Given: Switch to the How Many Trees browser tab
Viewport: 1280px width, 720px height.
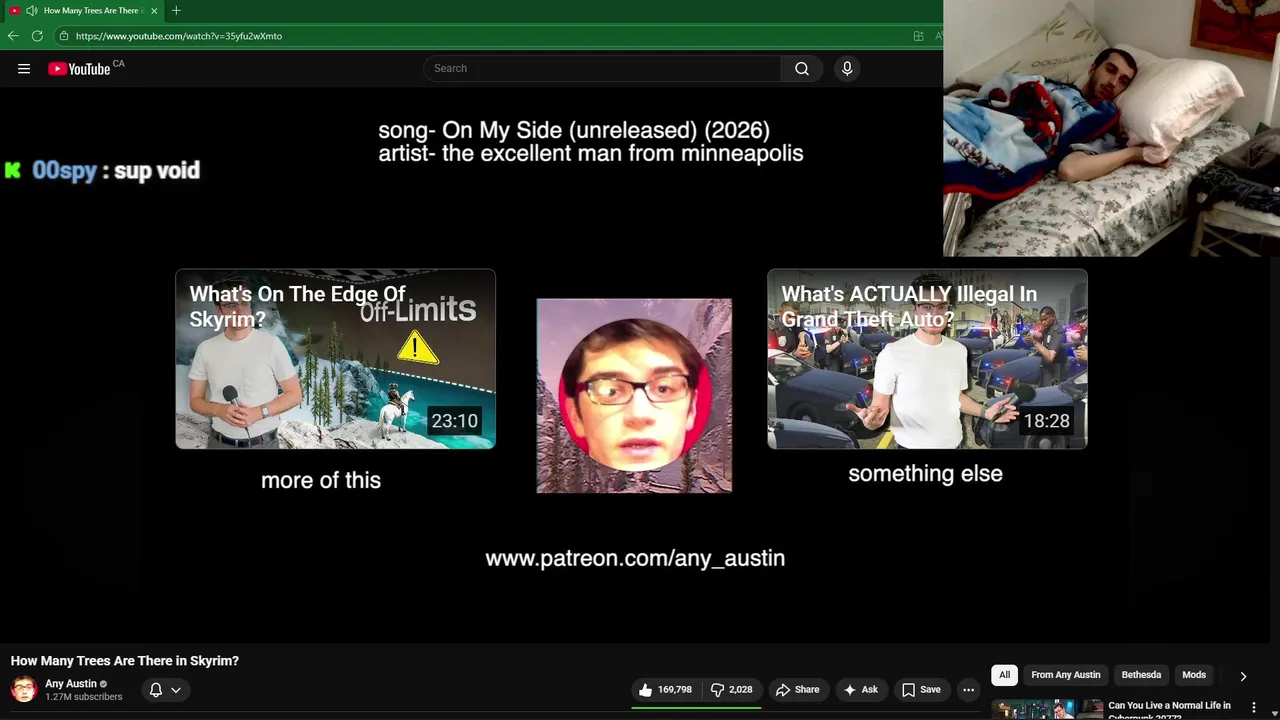Looking at the screenshot, I should [x=85, y=10].
